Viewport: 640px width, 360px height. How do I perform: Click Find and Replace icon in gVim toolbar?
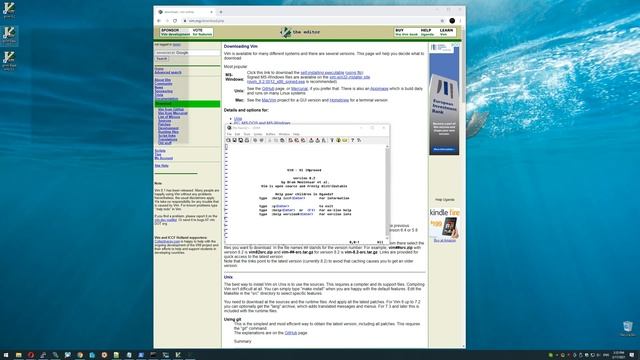pyautogui.click(x=291, y=140)
